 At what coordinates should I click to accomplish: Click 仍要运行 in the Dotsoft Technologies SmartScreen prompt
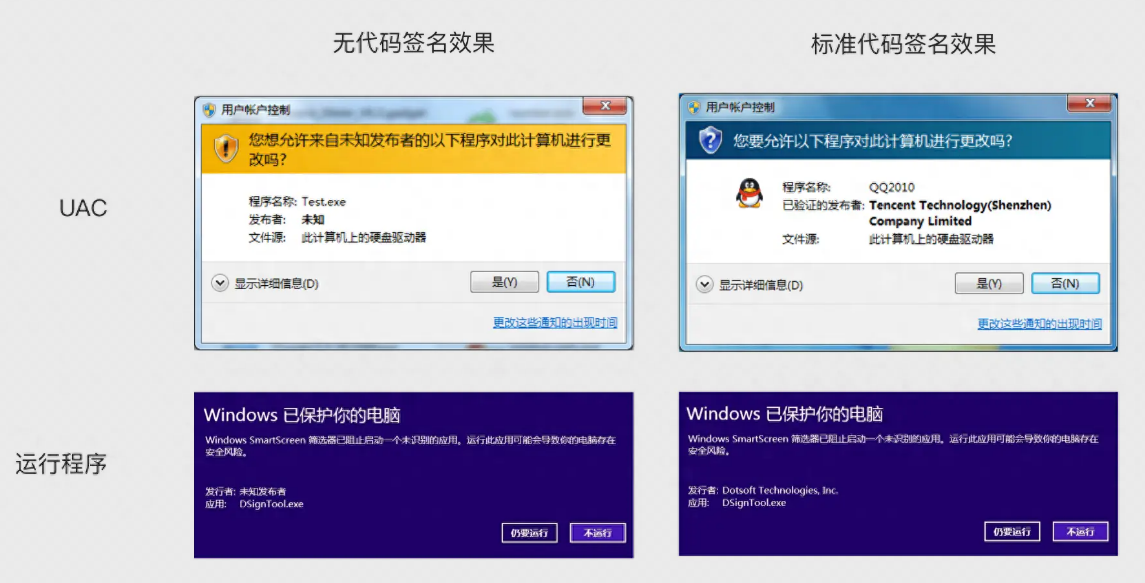point(1012,532)
